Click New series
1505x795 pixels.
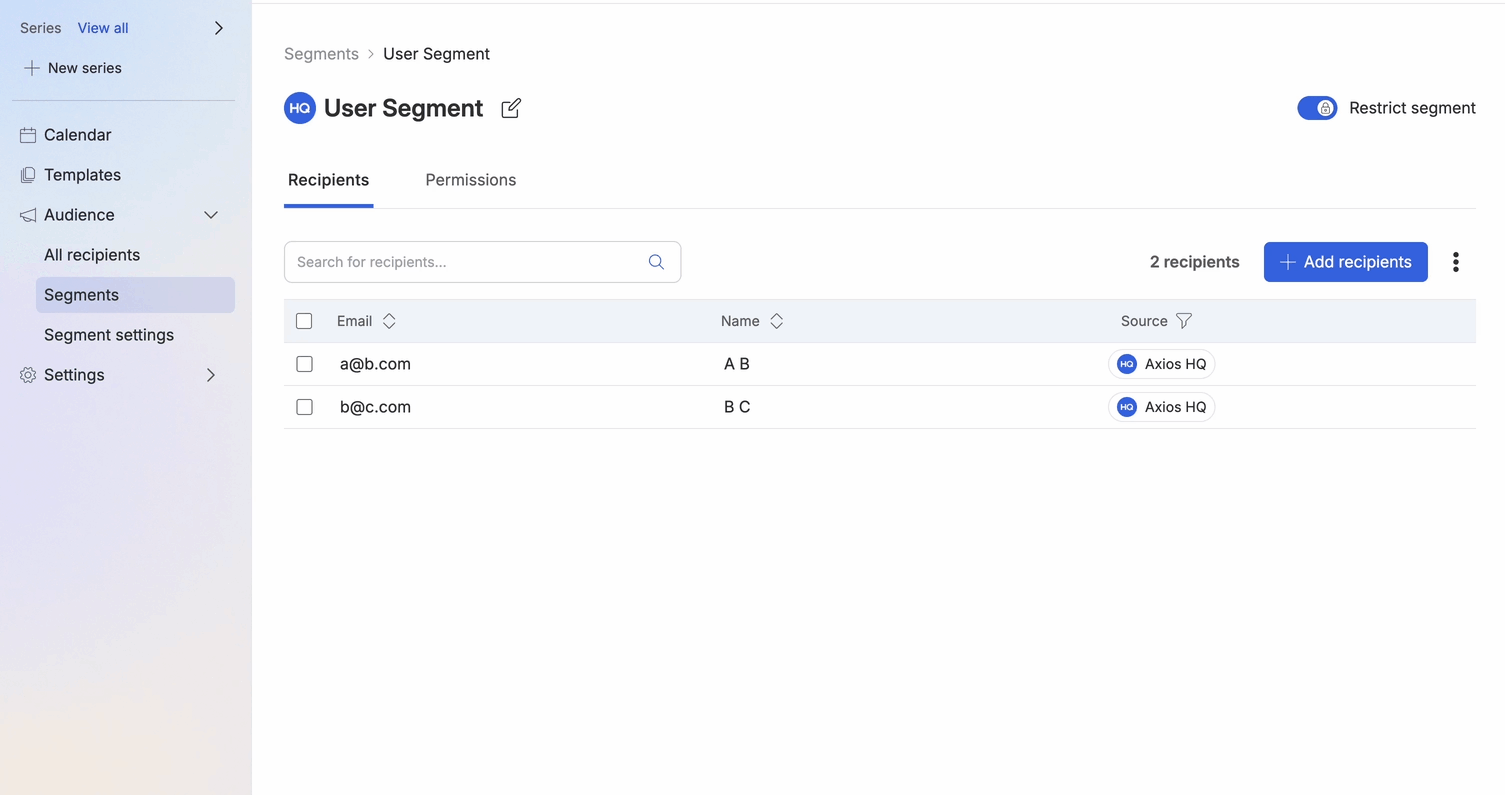coord(72,68)
